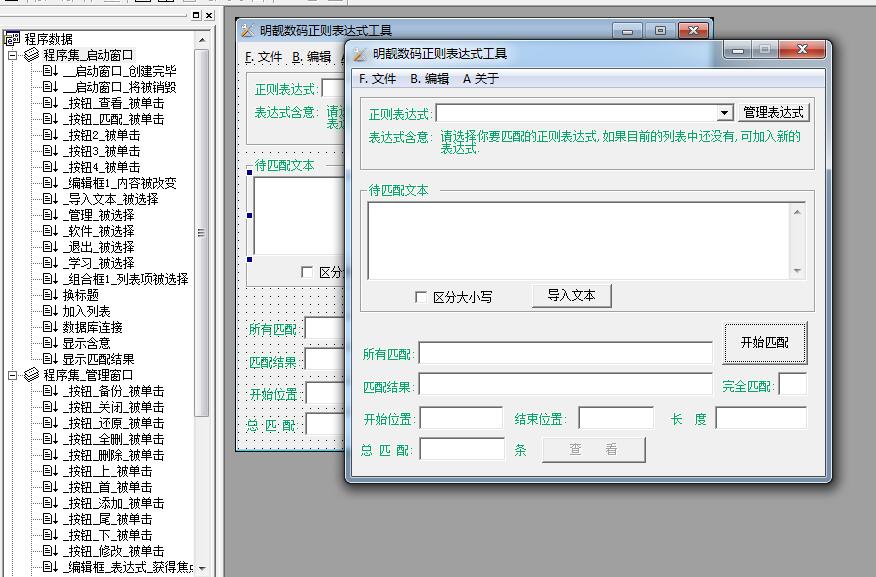Click icon beside __启动窗口_创建完毕
The width and height of the screenshot is (876, 577).
[x=50, y=71]
